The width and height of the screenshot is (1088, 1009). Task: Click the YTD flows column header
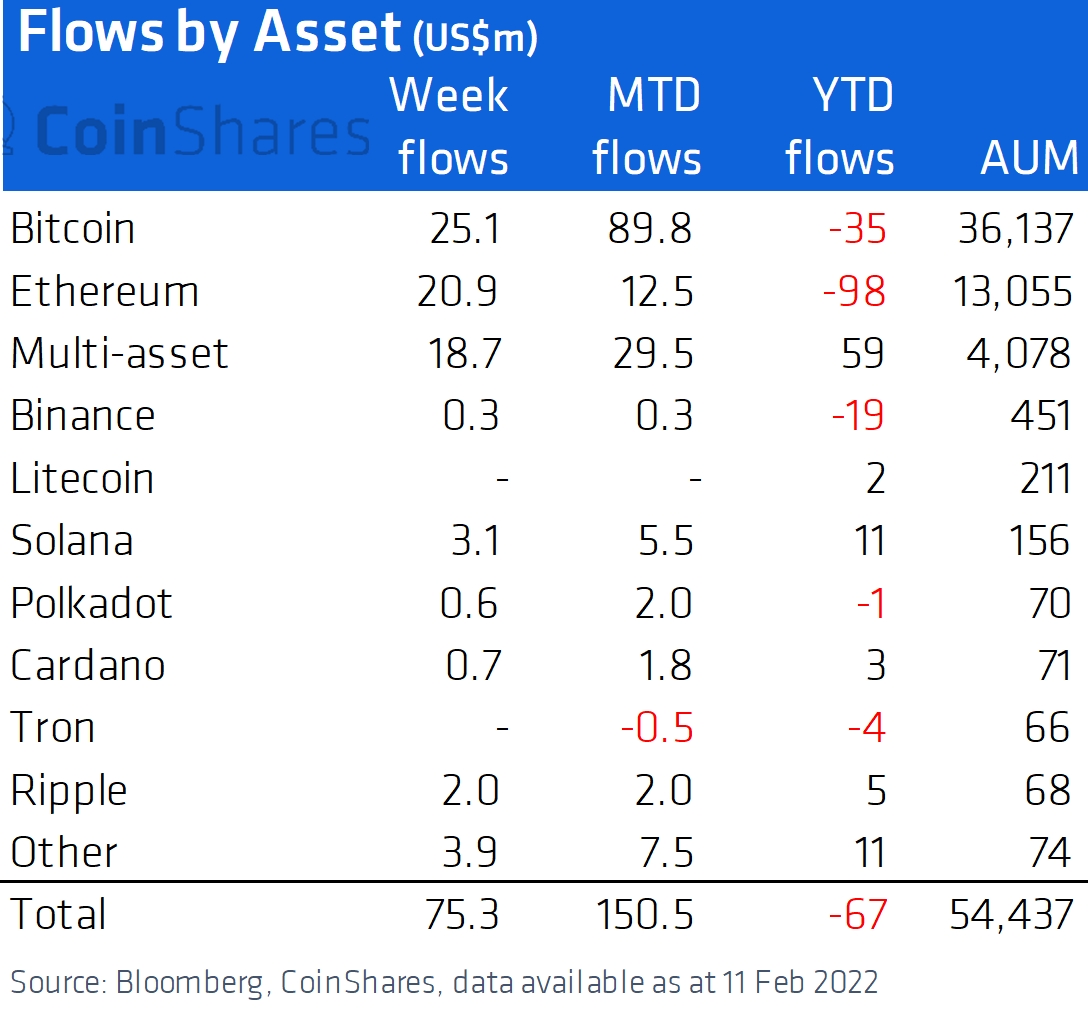click(840, 127)
